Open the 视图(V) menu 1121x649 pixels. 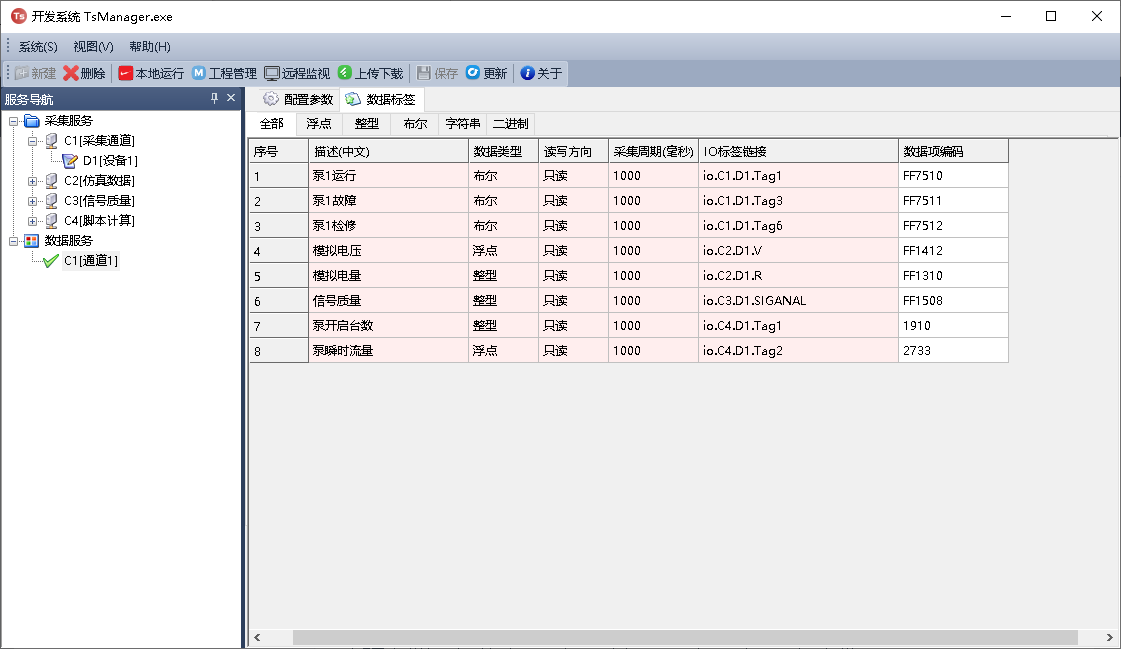click(93, 47)
